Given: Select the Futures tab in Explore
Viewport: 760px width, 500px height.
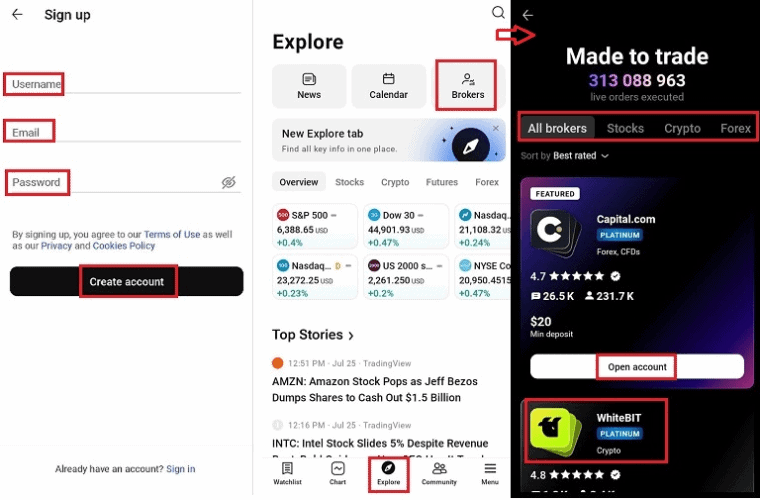Looking at the screenshot, I should point(441,183).
